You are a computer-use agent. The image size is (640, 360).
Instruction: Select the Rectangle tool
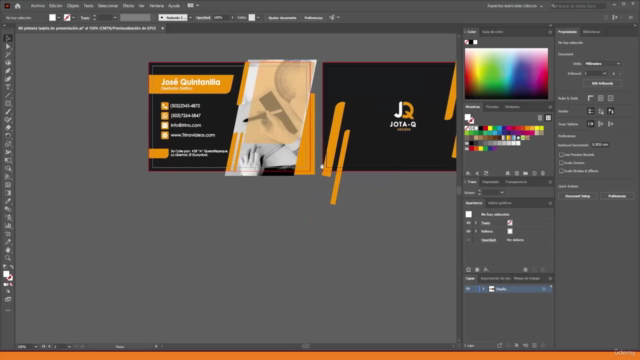8,104
